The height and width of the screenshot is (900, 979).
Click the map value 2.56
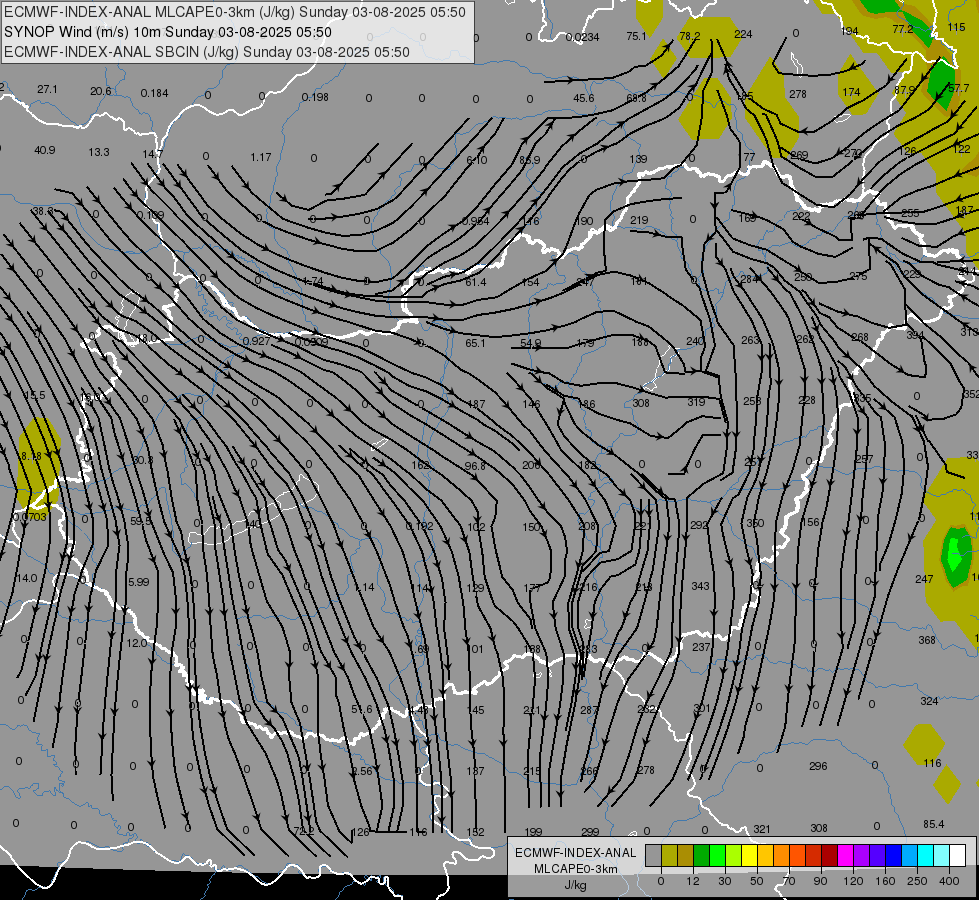coord(362,771)
